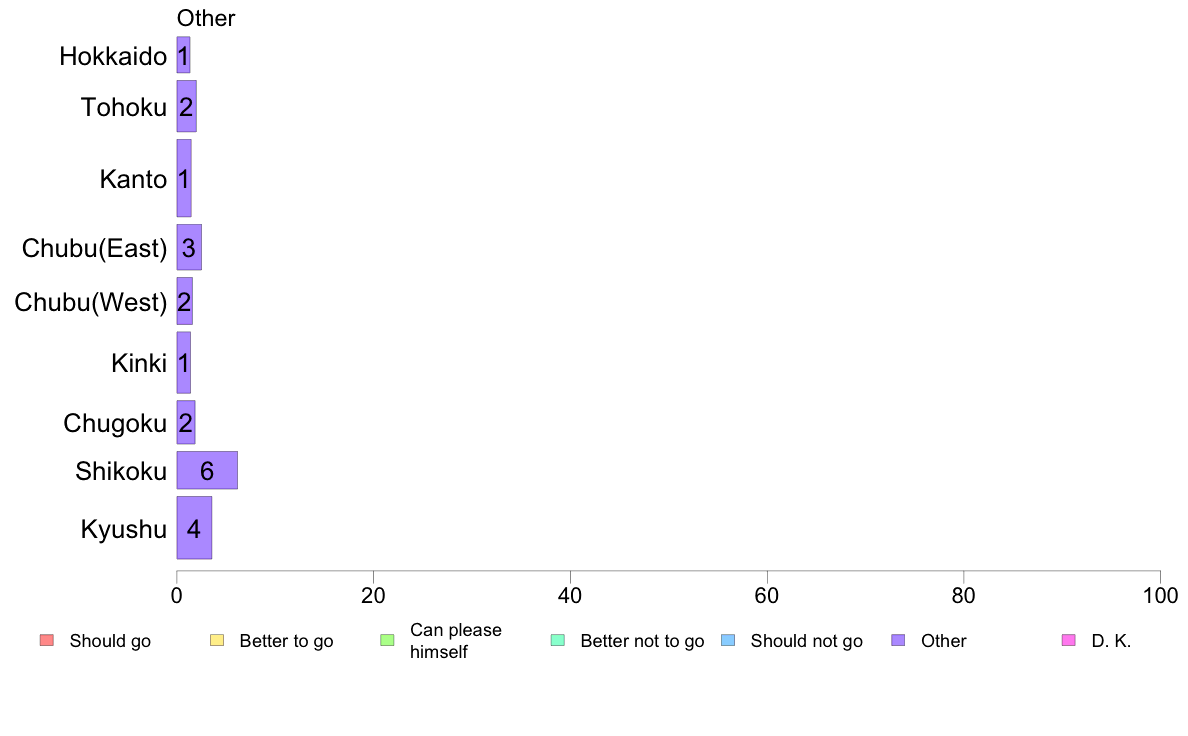Click the pink D. K. legend swatch
The height and width of the screenshot is (736, 1188).
[x=1068, y=640]
